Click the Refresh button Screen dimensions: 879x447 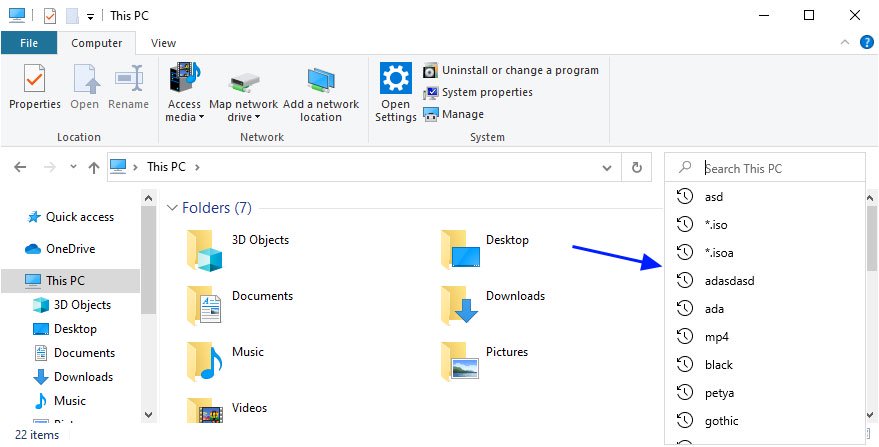pyautogui.click(x=636, y=167)
